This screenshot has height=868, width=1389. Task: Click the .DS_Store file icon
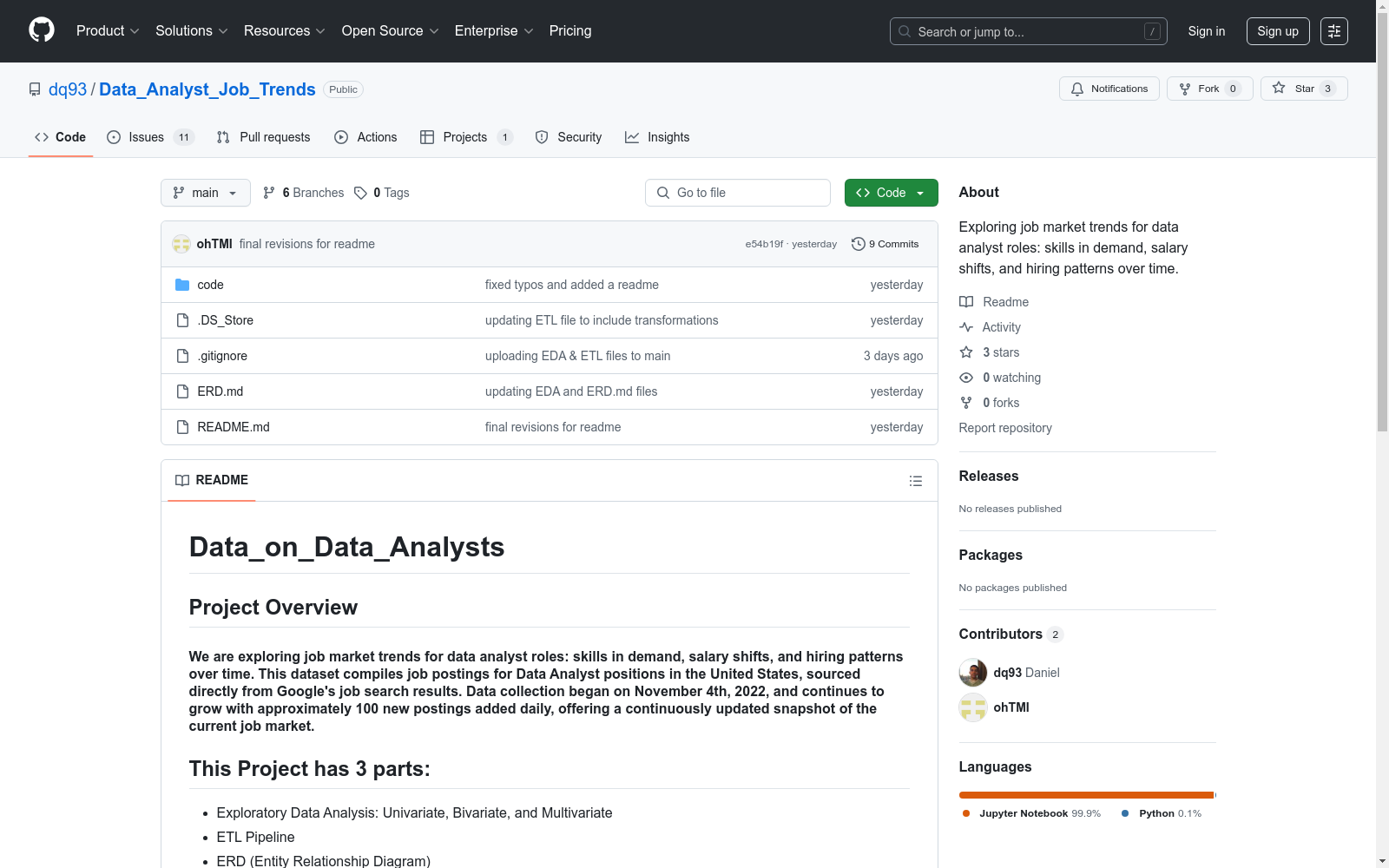click(182, 320)
